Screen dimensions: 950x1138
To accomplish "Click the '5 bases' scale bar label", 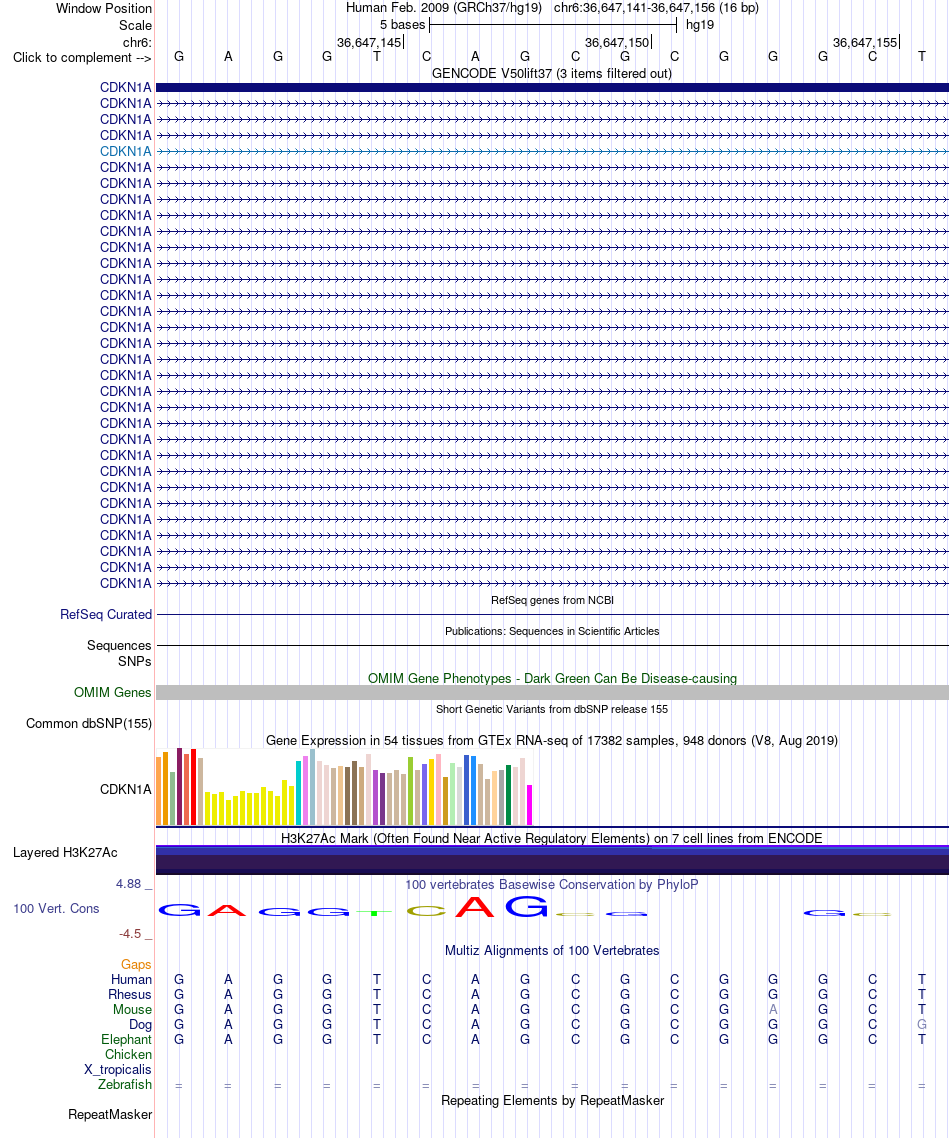I will click(402, 25).
